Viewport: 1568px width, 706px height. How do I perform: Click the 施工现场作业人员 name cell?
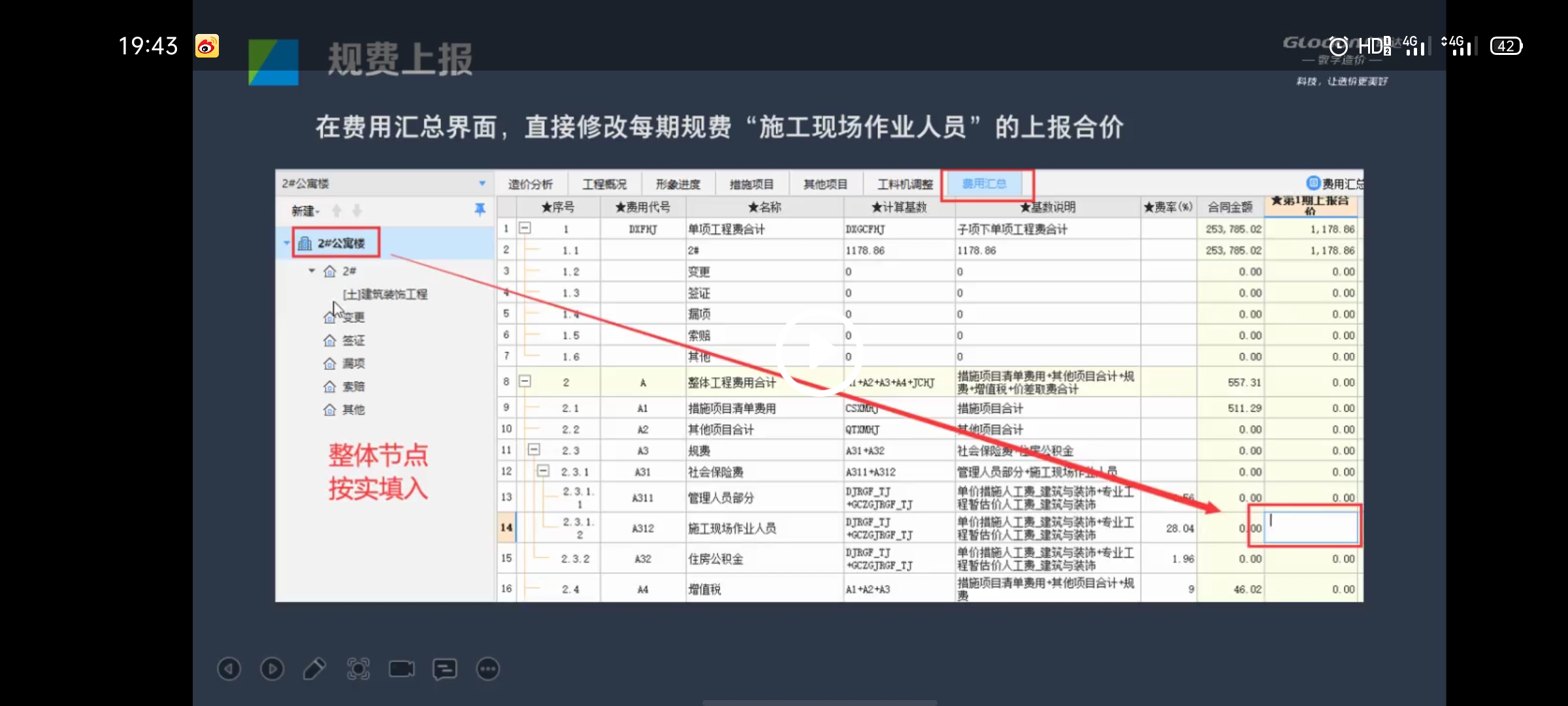click(764, 528)
